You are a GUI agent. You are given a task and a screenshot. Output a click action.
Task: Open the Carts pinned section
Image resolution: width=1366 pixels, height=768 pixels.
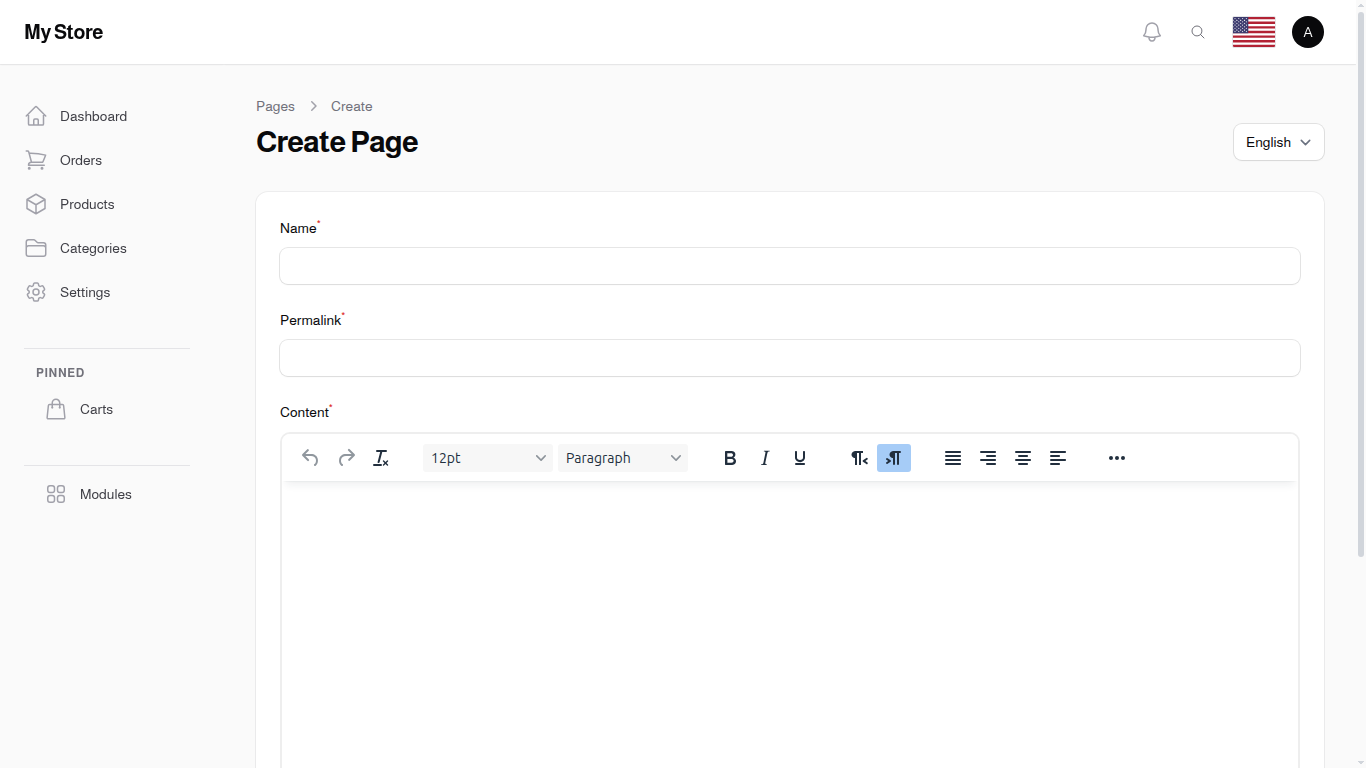[x=96, y=409]
